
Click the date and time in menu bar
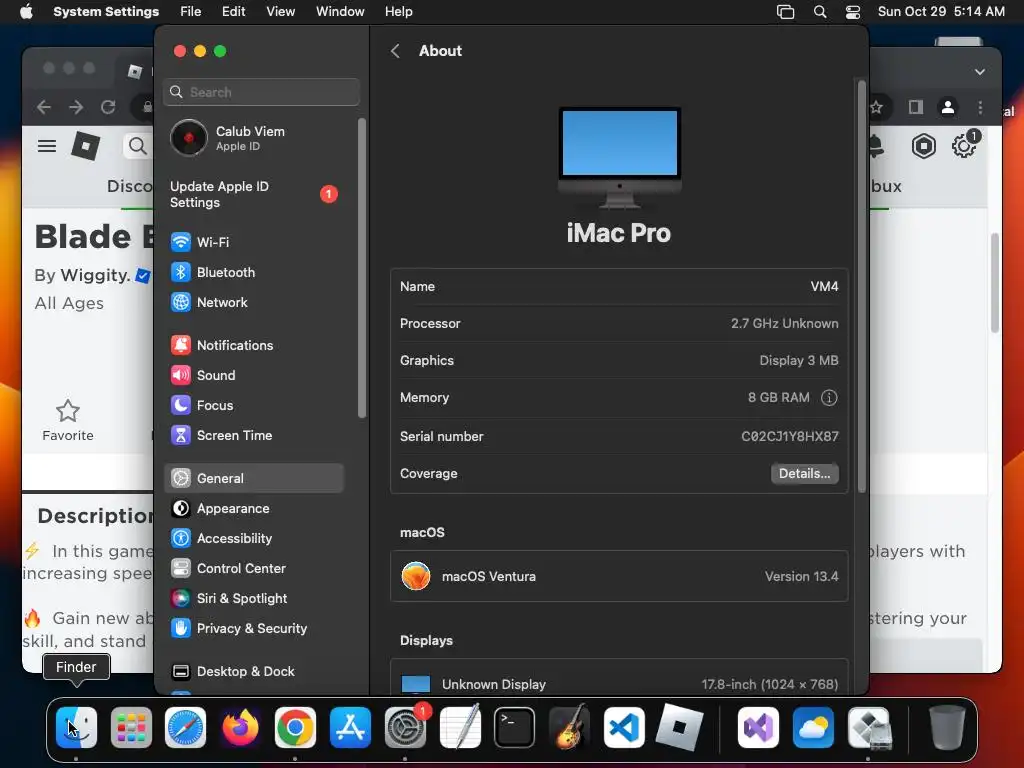pyautogui.click(x=941, y=12)
